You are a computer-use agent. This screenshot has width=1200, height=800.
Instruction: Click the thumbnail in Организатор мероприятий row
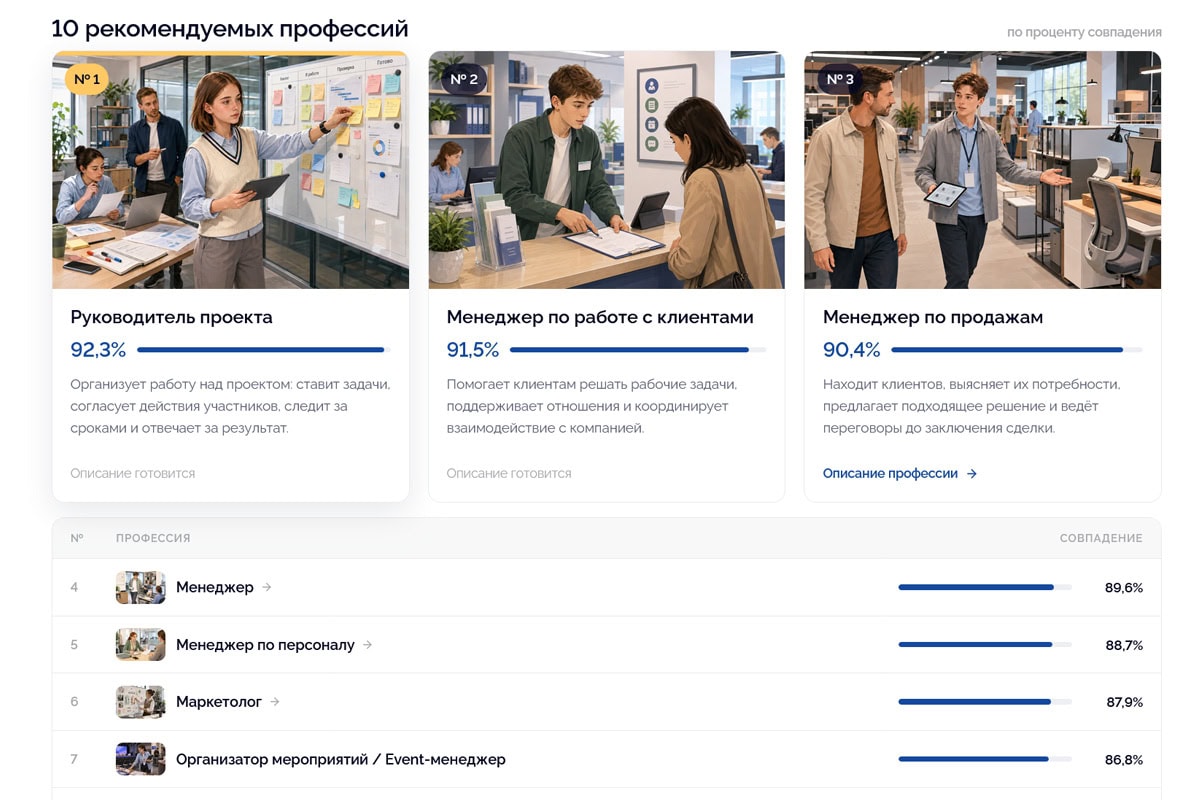click(140, 759)
